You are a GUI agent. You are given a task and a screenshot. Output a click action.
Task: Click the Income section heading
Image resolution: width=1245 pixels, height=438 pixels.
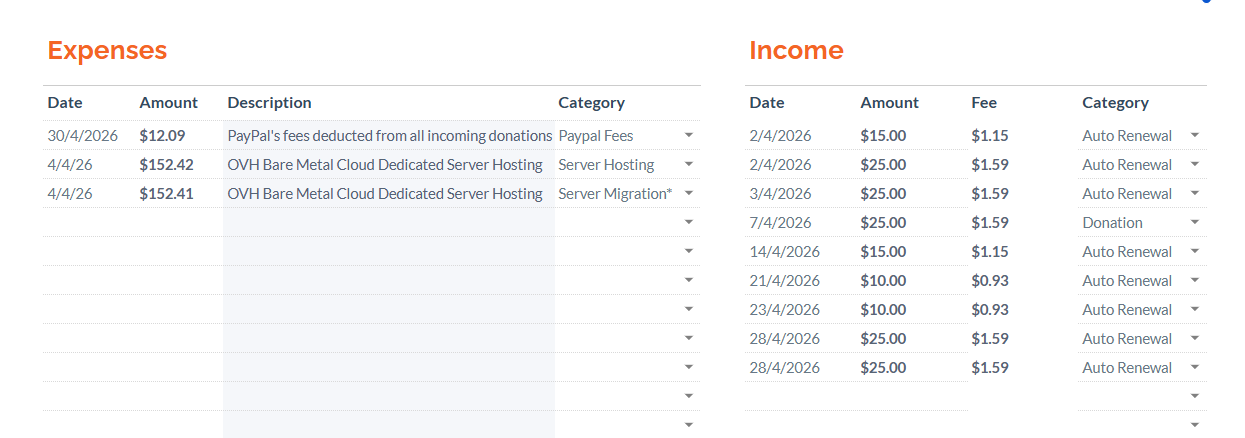pyautogui.click(x=796, y=50)
